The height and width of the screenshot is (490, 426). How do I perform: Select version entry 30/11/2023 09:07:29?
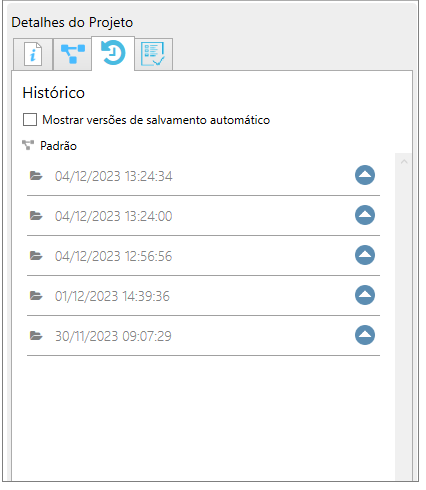(203, 336)
